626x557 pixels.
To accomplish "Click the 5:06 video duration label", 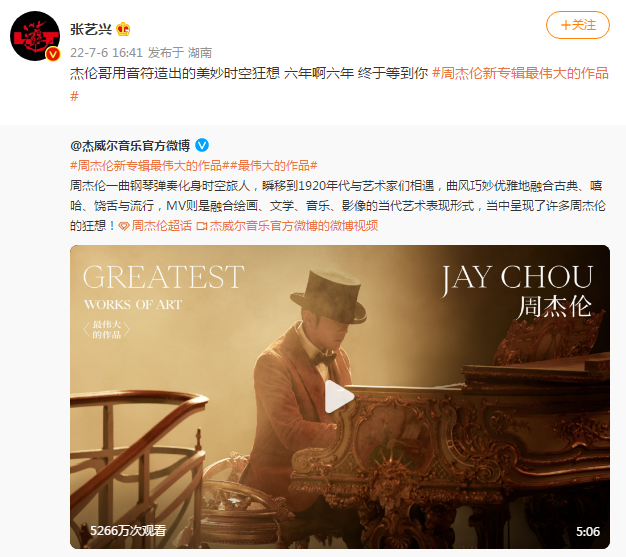I will coord(588,531).
